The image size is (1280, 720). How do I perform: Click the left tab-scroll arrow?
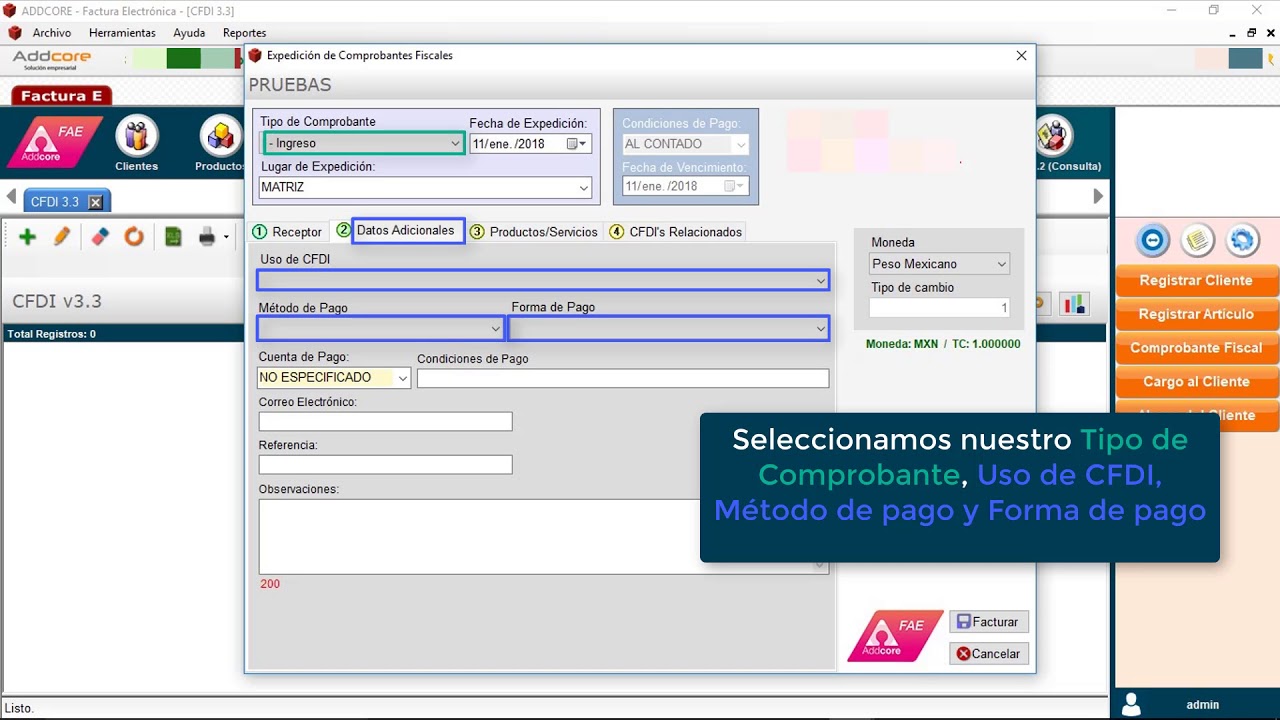pyautogui.click(x=11, y=196)
